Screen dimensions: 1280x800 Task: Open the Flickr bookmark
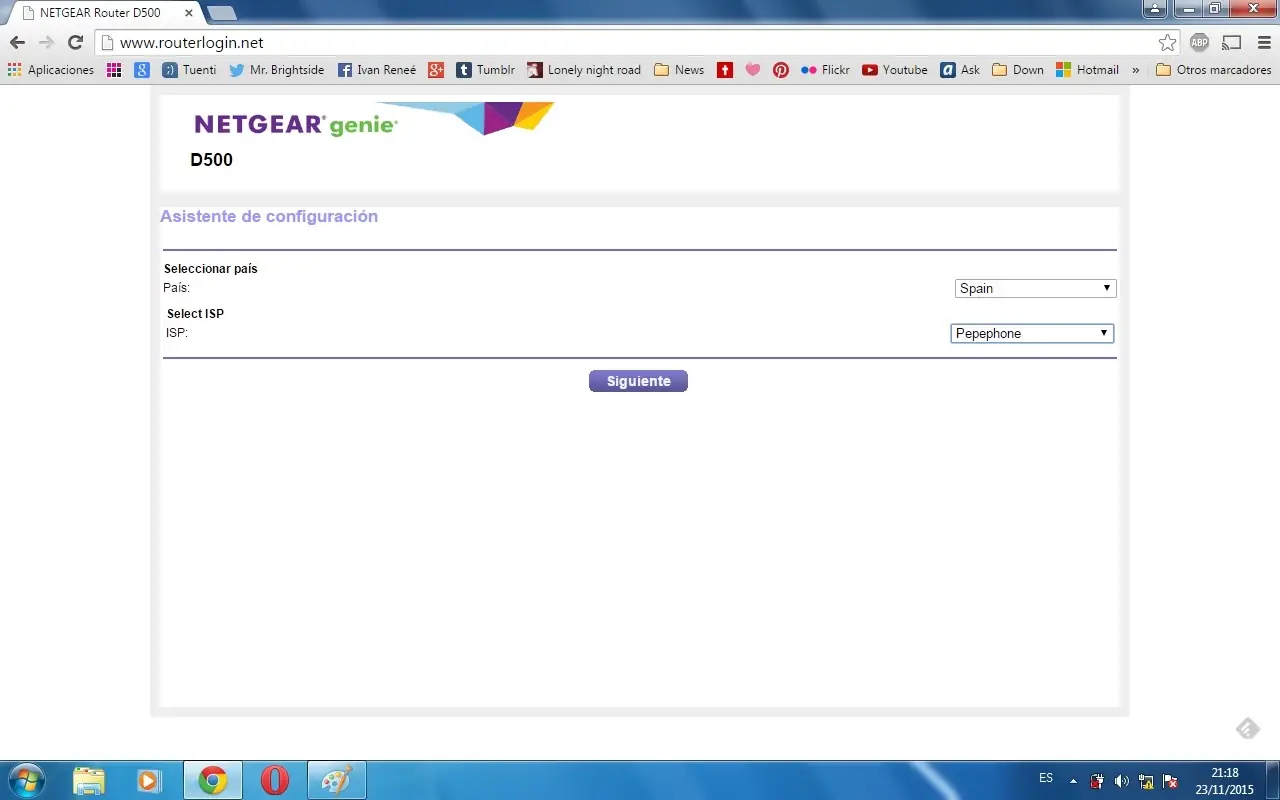826,70
